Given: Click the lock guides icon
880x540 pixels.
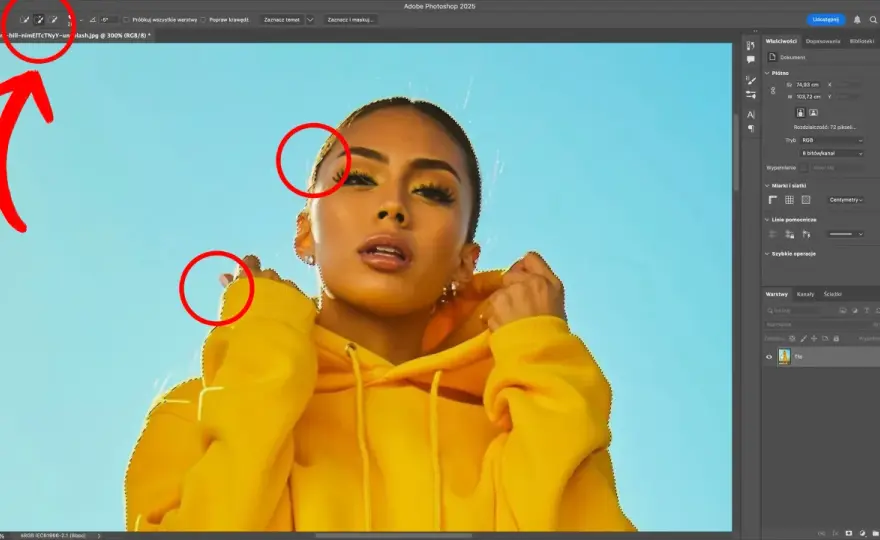Looking at the screenshot, I should pos(790,234).
